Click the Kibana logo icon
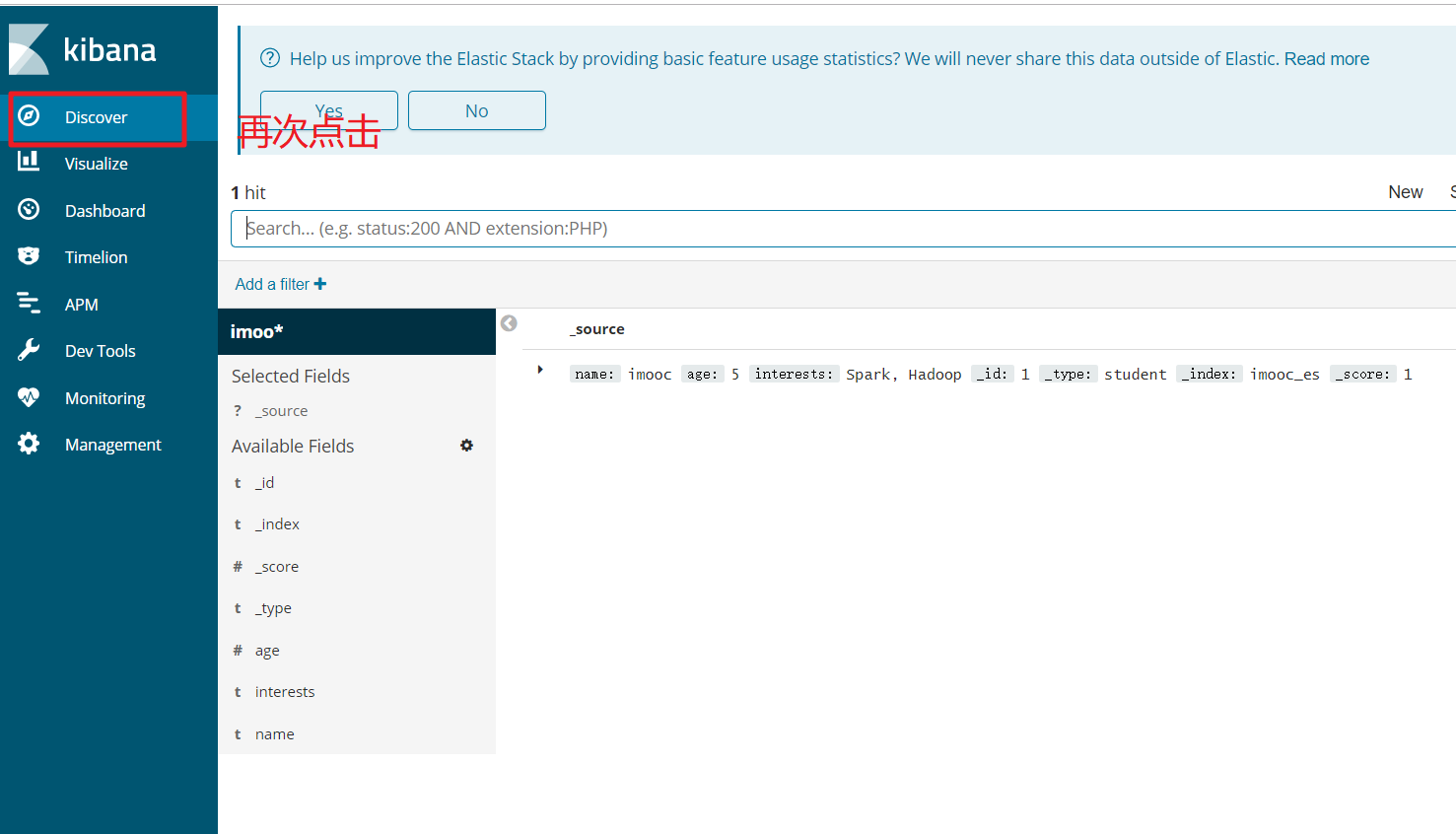Image resolution: width=1456 pixels, height=834 pixels. point(29,49)
